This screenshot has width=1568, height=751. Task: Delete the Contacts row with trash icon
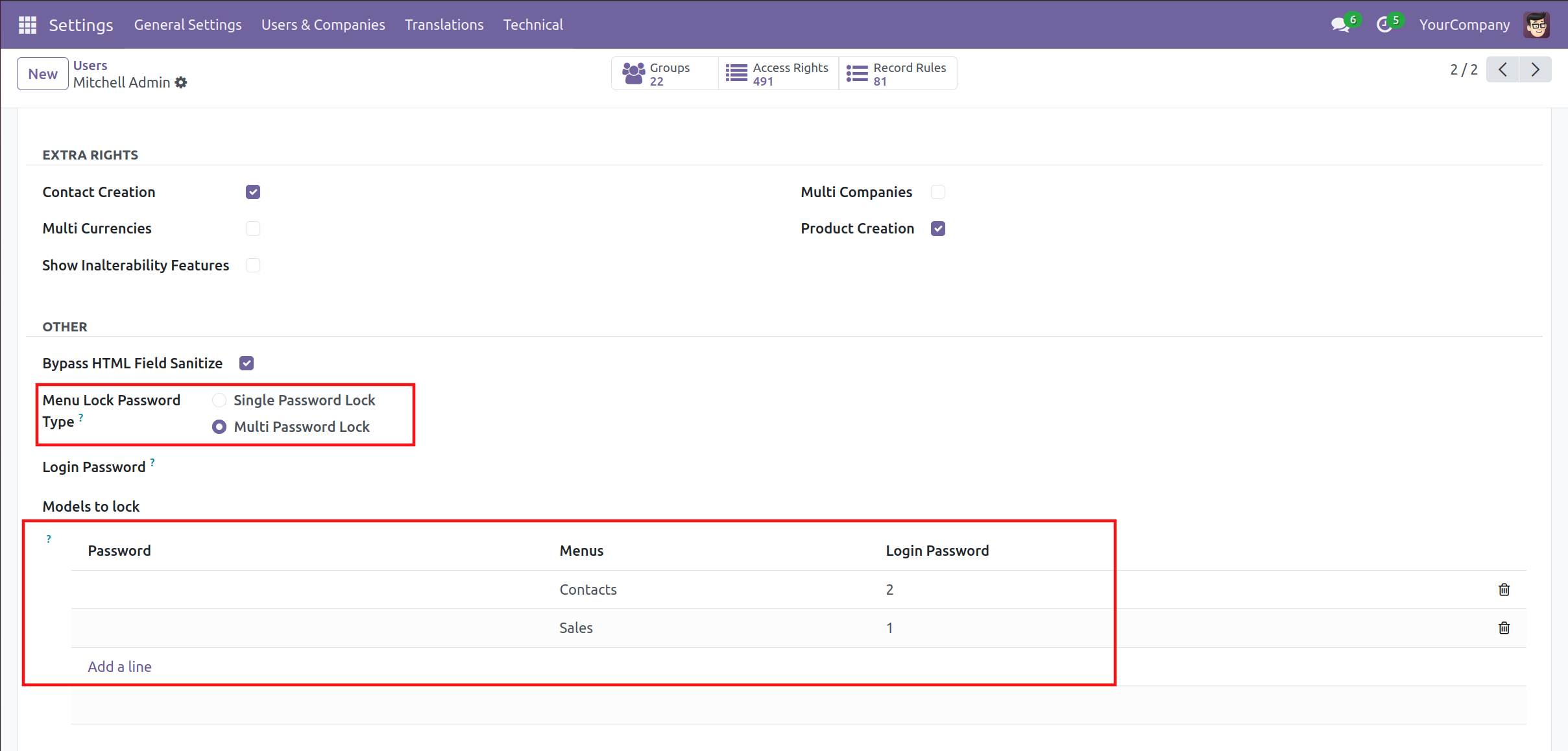coord(1504,590)
